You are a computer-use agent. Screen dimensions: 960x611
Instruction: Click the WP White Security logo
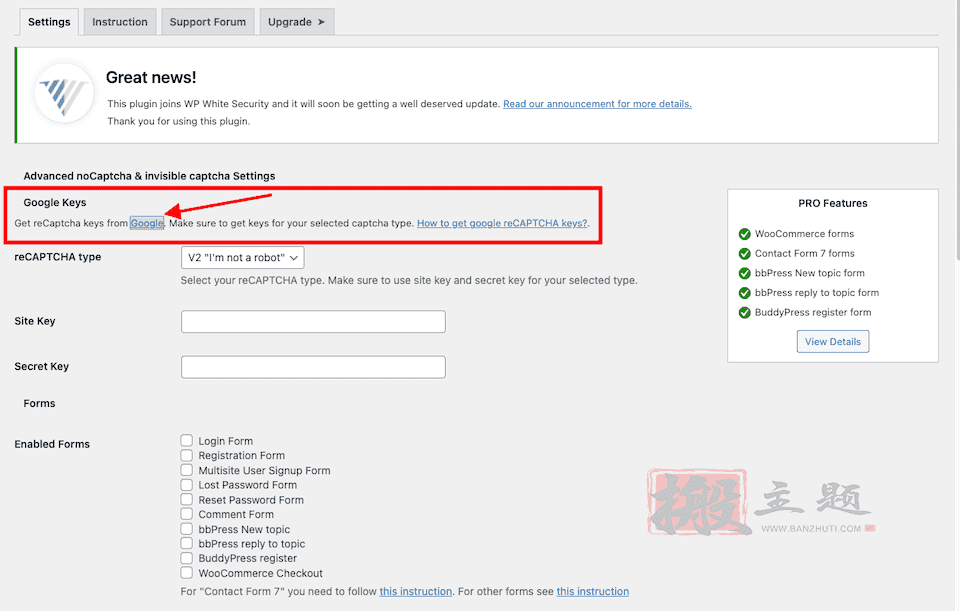point(64,94)
